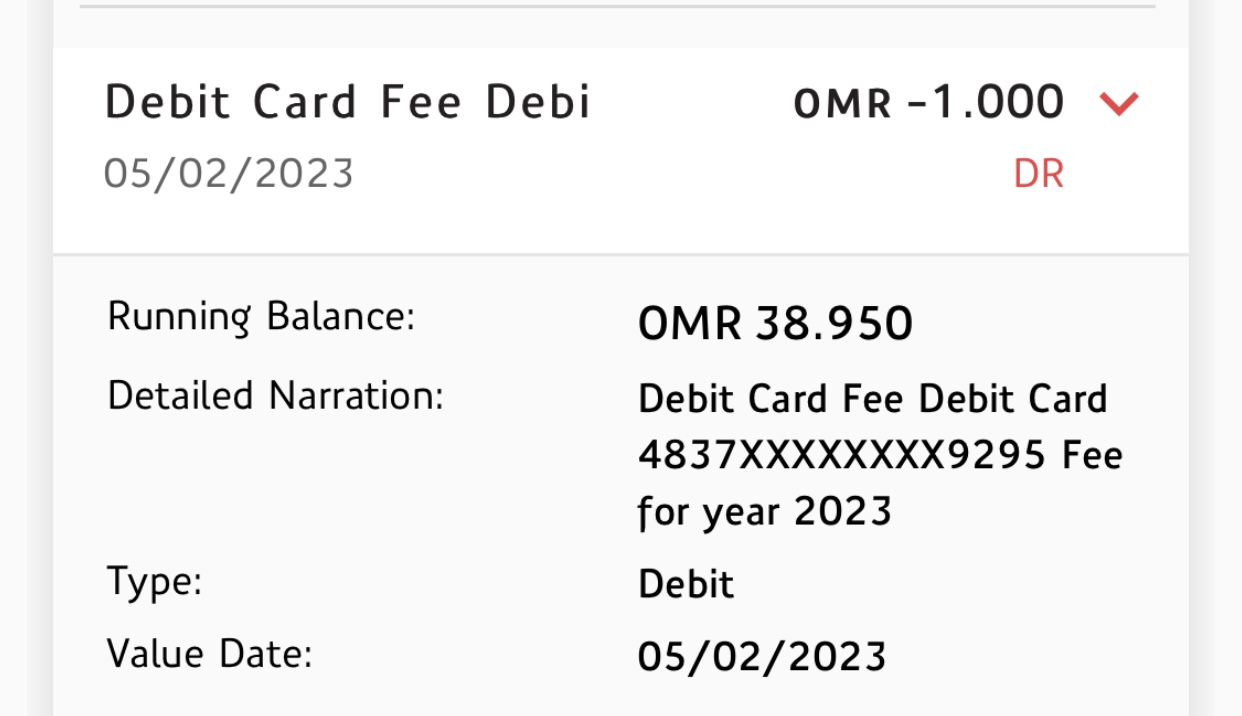
Task: Tap the "Debit Card Fee Debit Card" narration line
Action: click(872, 399)
